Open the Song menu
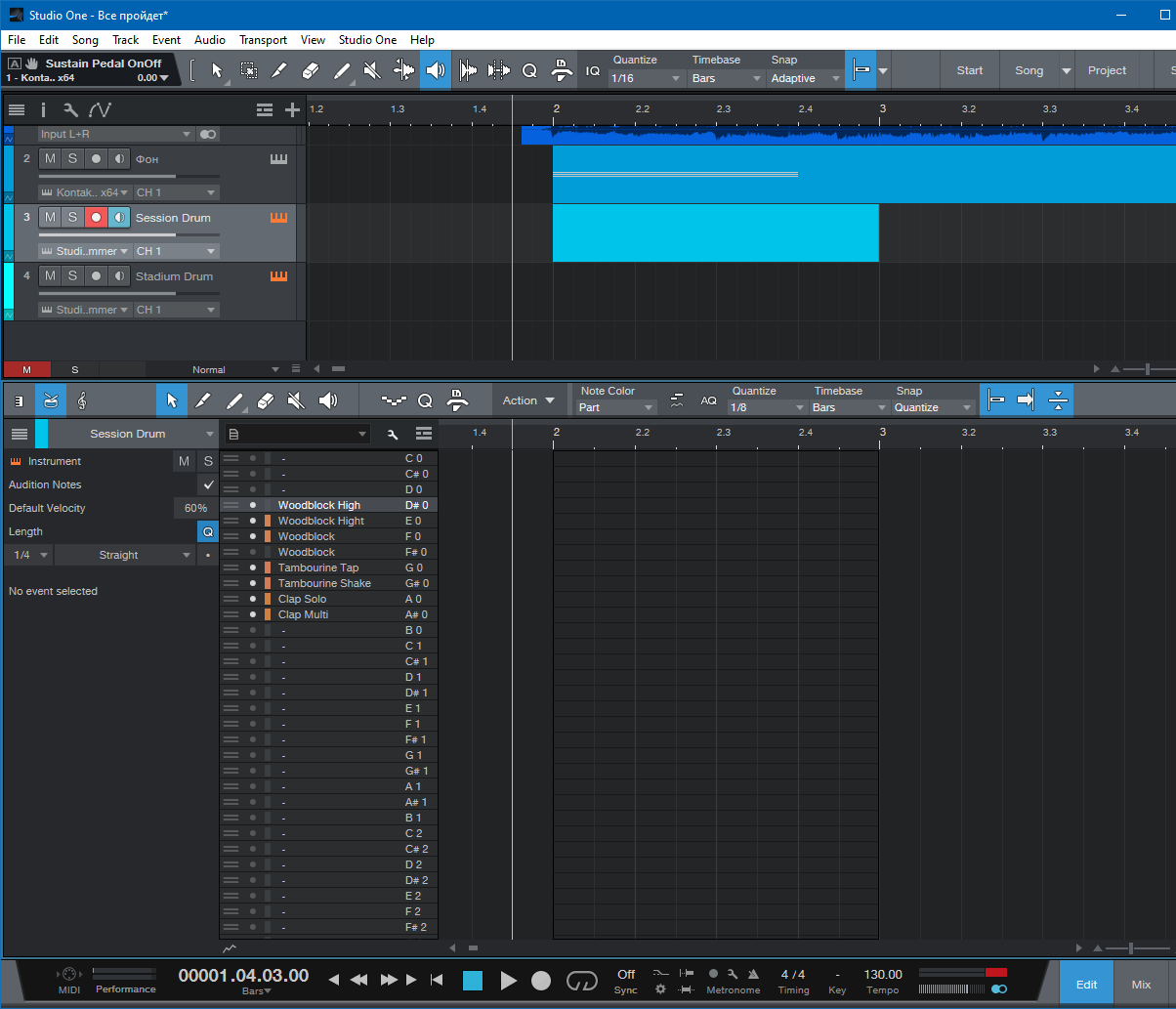Image resolution: width=1176 pixels, height=1009 pixels. (85, 40)
